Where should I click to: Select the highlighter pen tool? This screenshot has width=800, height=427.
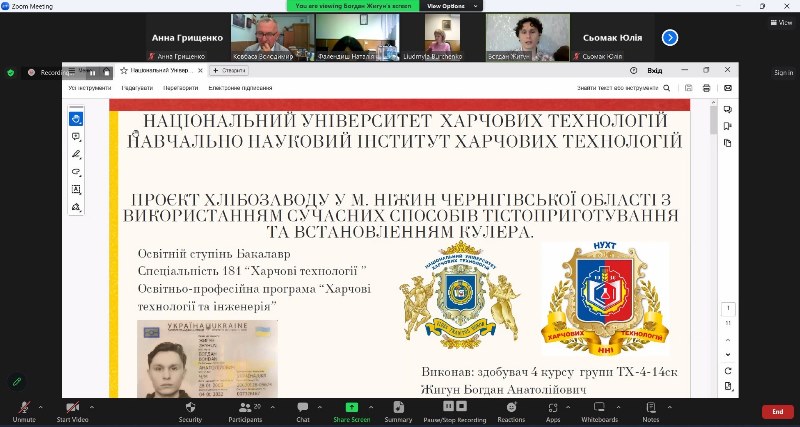(76, 154)
